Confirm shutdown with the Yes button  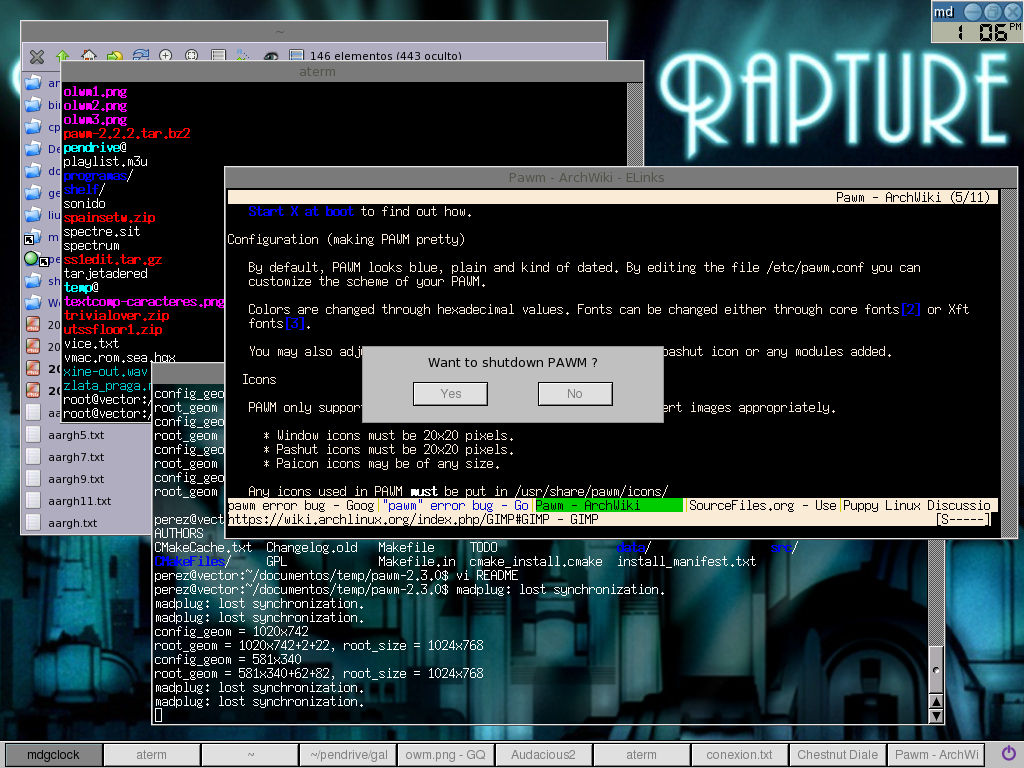click(x=451, y=394)
